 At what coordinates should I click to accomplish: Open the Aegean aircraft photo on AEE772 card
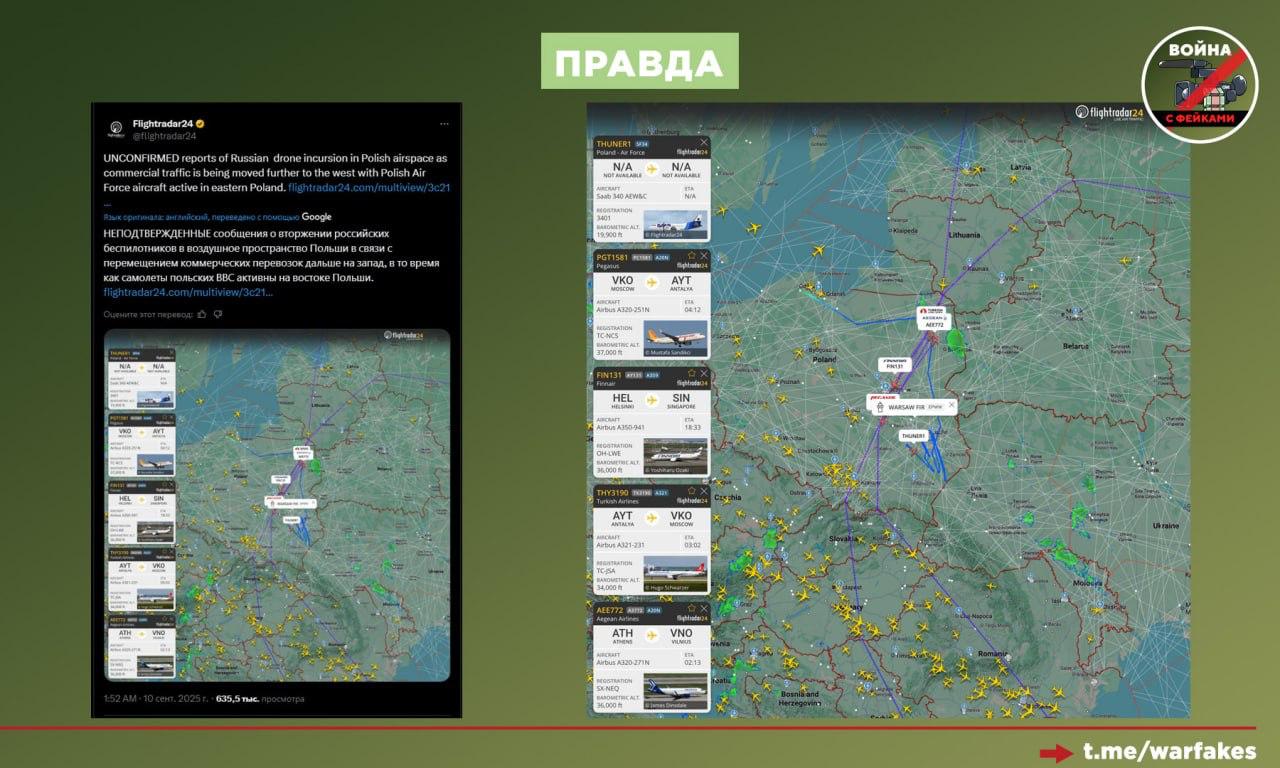point(675,690)
